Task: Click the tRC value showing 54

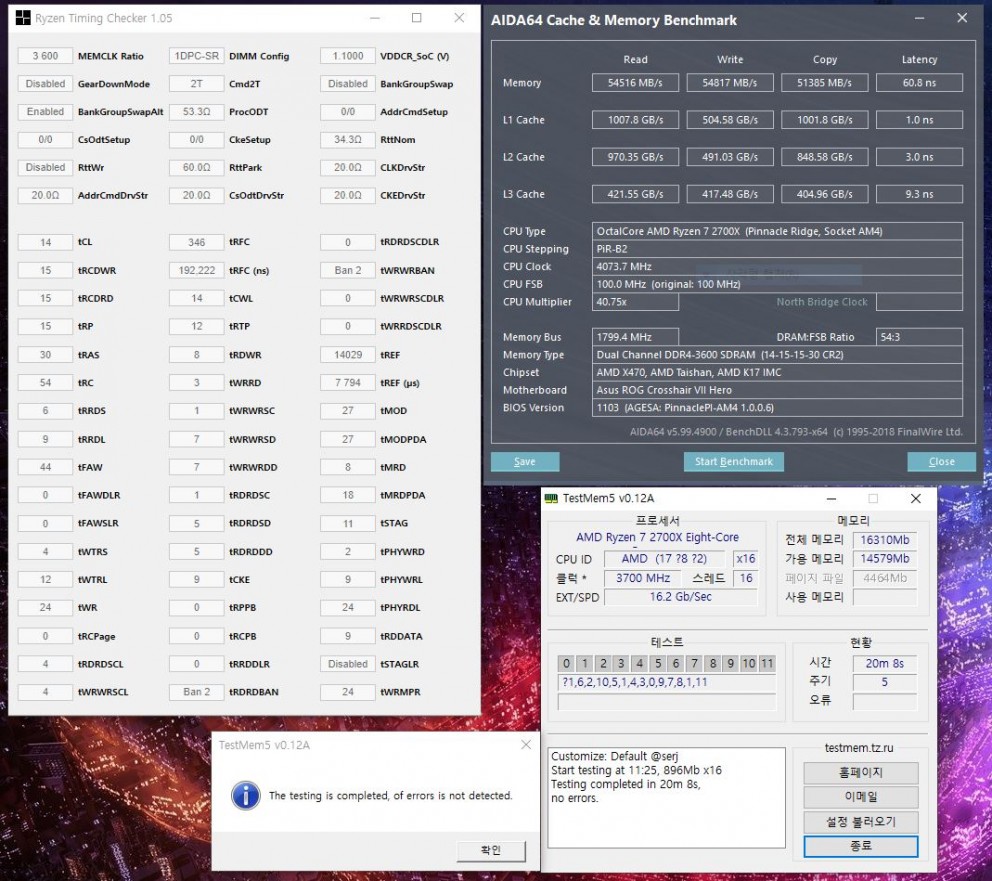Action: point(45,383)
